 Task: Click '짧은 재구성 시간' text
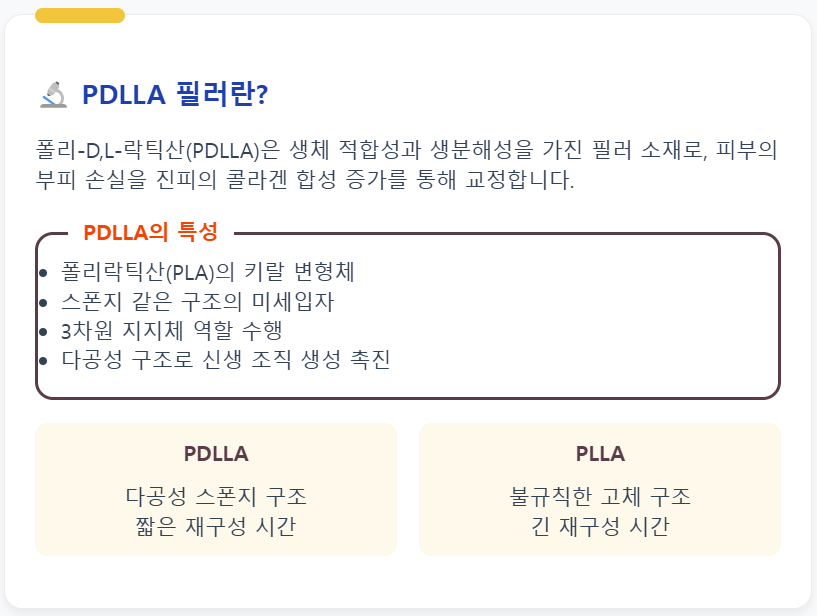click(216, 526)
